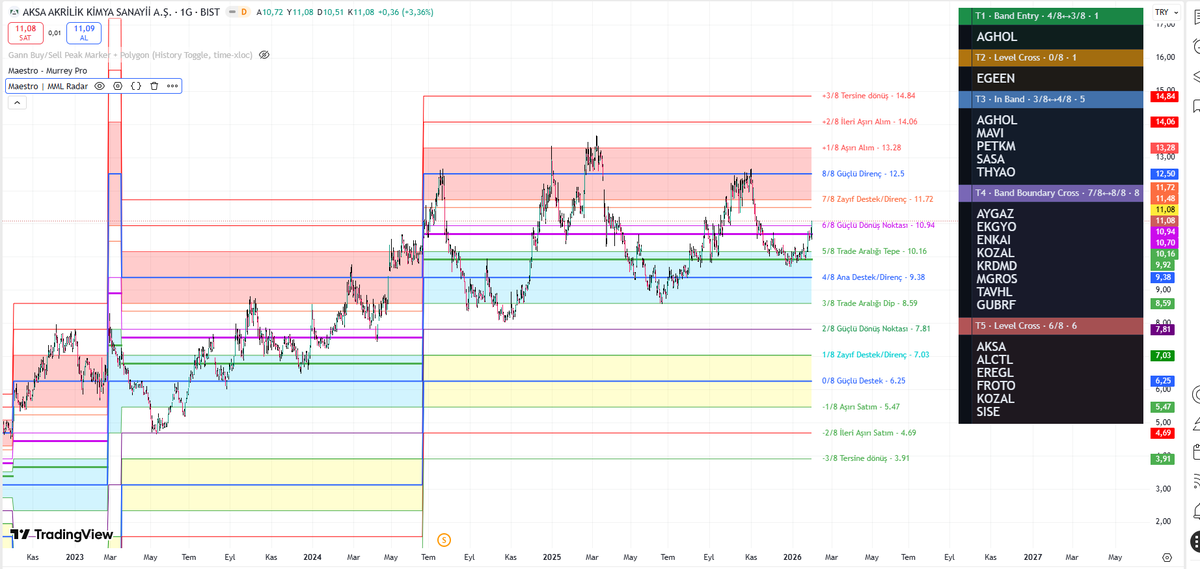Click the T2 Level Cross 0/8 header
The width and height of the screenshot is (1200, 569).
point(1051,58)
